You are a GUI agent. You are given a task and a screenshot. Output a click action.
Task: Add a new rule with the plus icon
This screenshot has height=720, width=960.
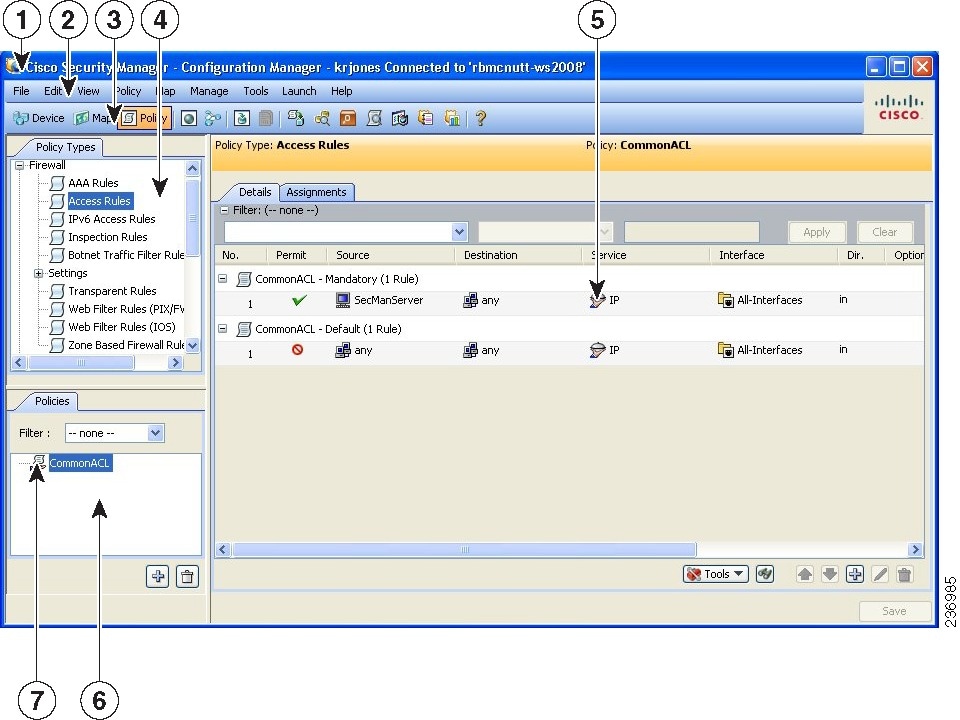pos(857,574)
